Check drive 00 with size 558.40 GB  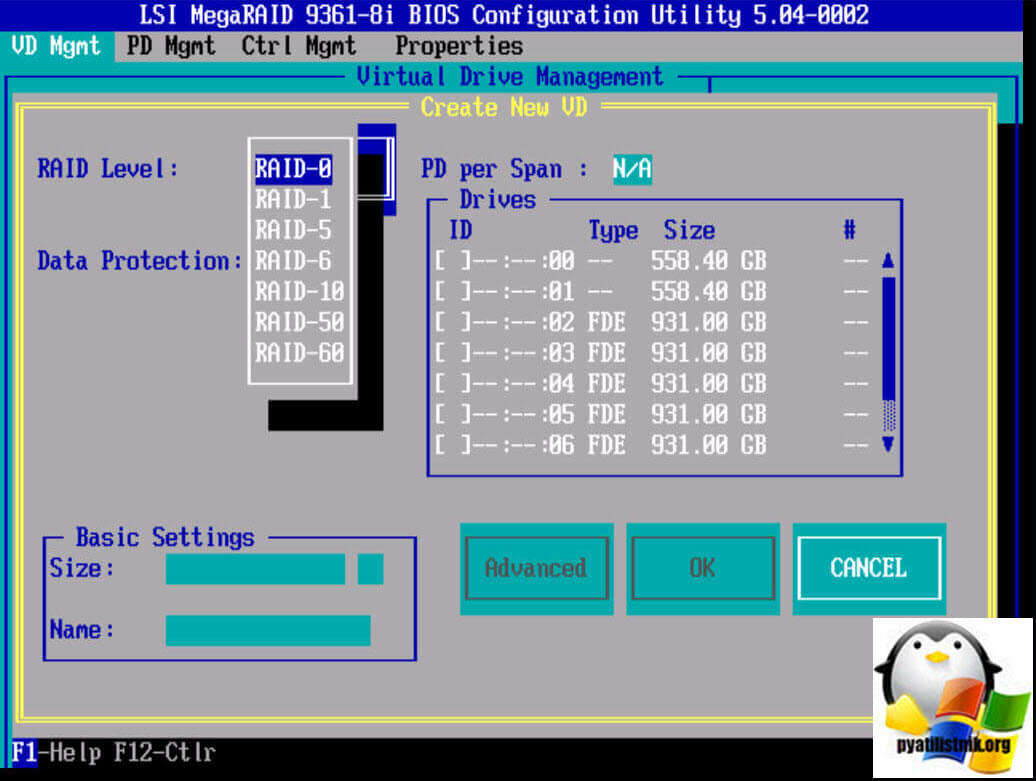[x=453, y=261]
